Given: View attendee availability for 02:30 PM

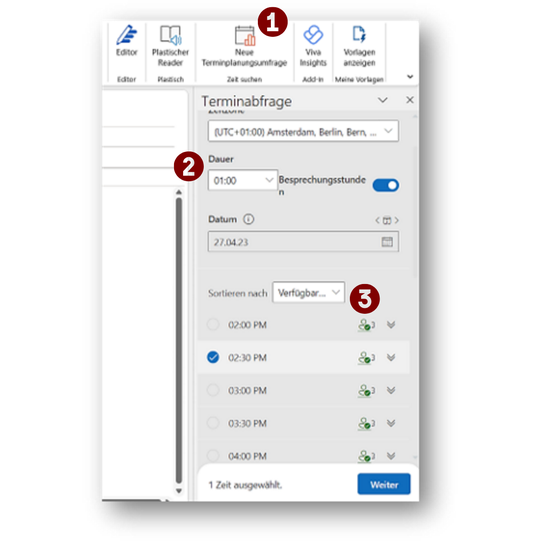Looking at the screenshot, I should pos(366,357).
